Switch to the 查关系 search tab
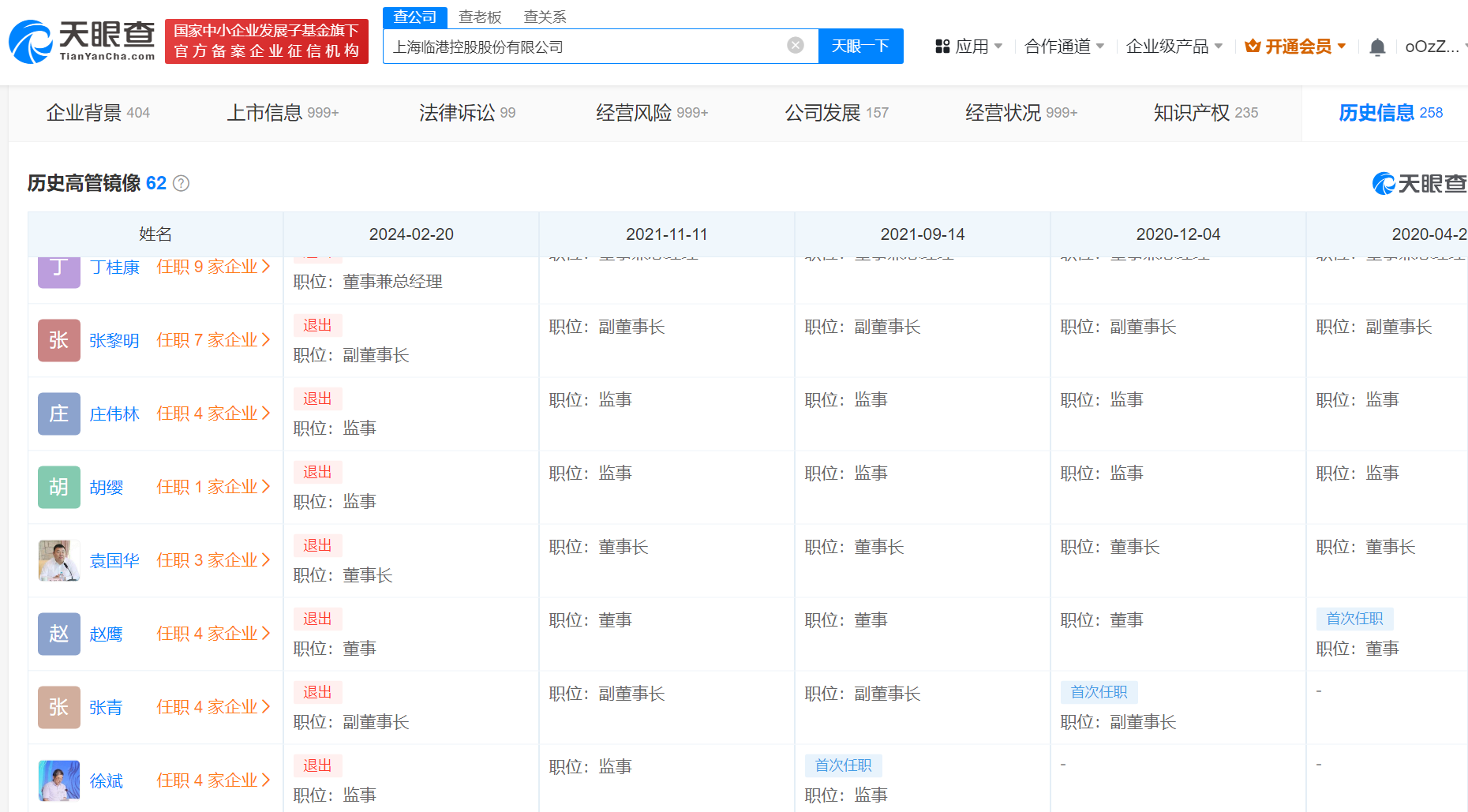Image resolution: width=1468 pixels, height=812 pixels. click(545, 17)
